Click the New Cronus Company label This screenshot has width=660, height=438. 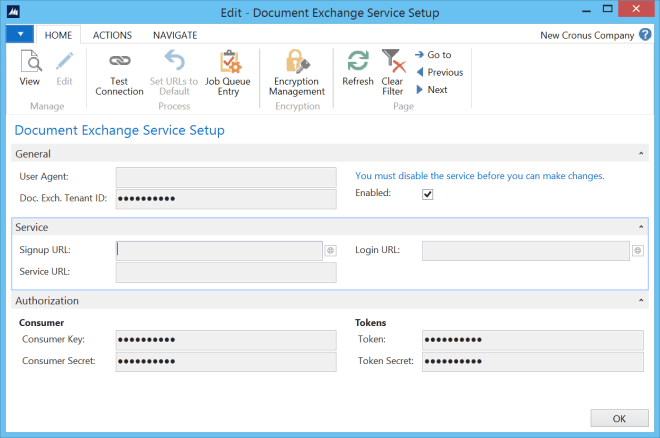[x=587, y=35]
